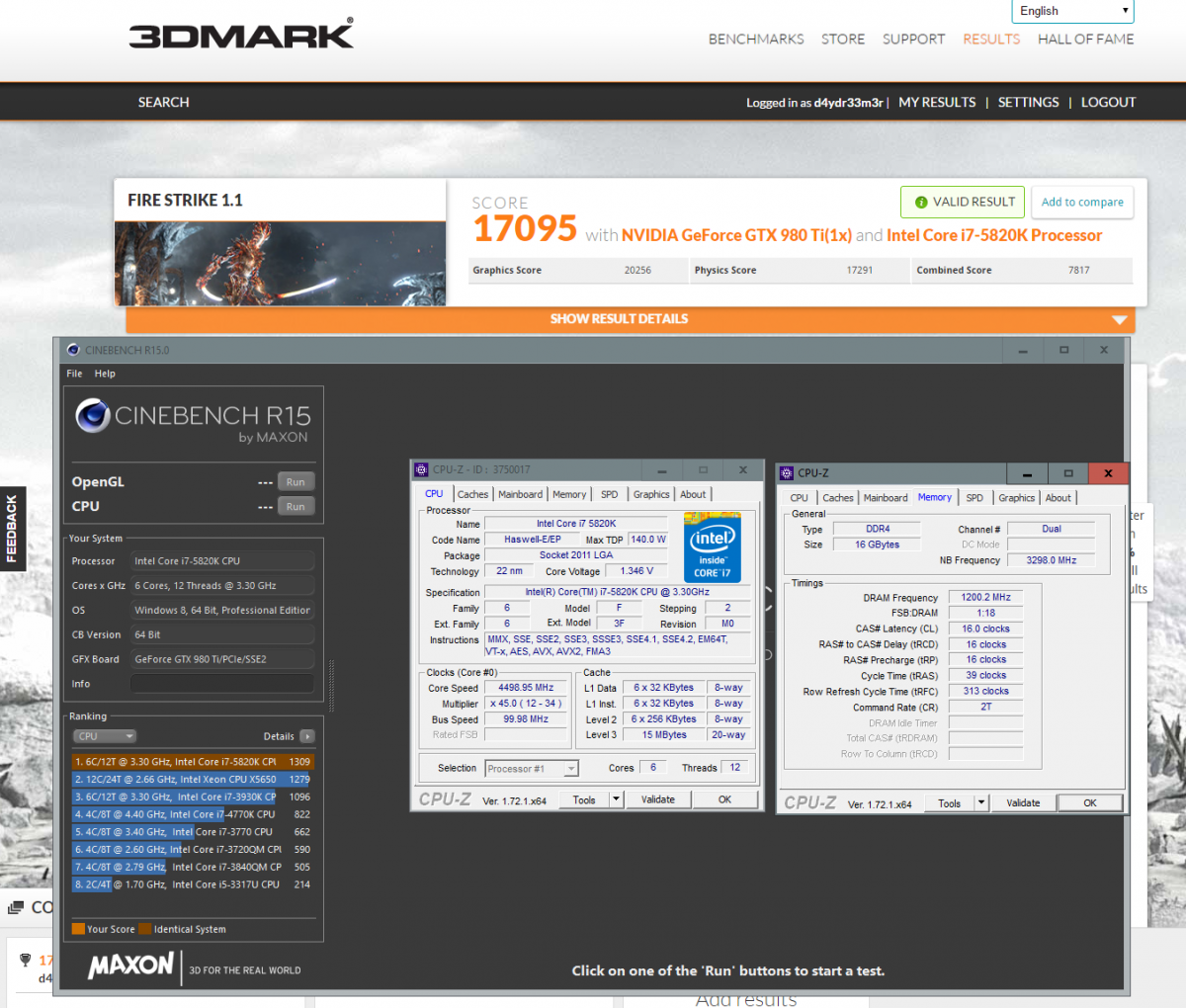The height and width of the screenshot is (1008, 1186).
Task: Select ranking row i5-3317U score 214
Action: coord(192,884)
